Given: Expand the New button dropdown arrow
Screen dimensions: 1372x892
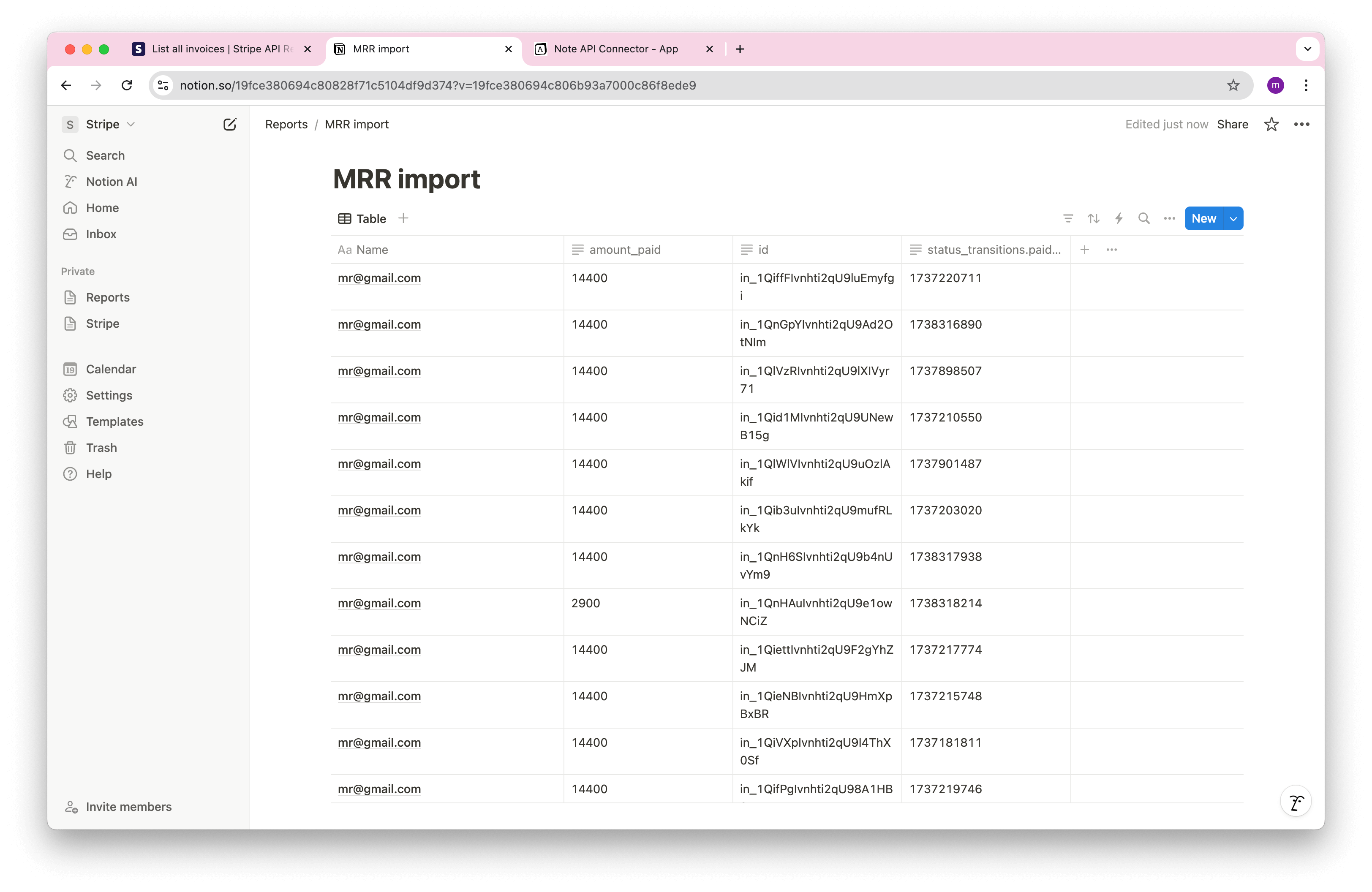Looking at the screenshot, I should tap(1233, 219).
